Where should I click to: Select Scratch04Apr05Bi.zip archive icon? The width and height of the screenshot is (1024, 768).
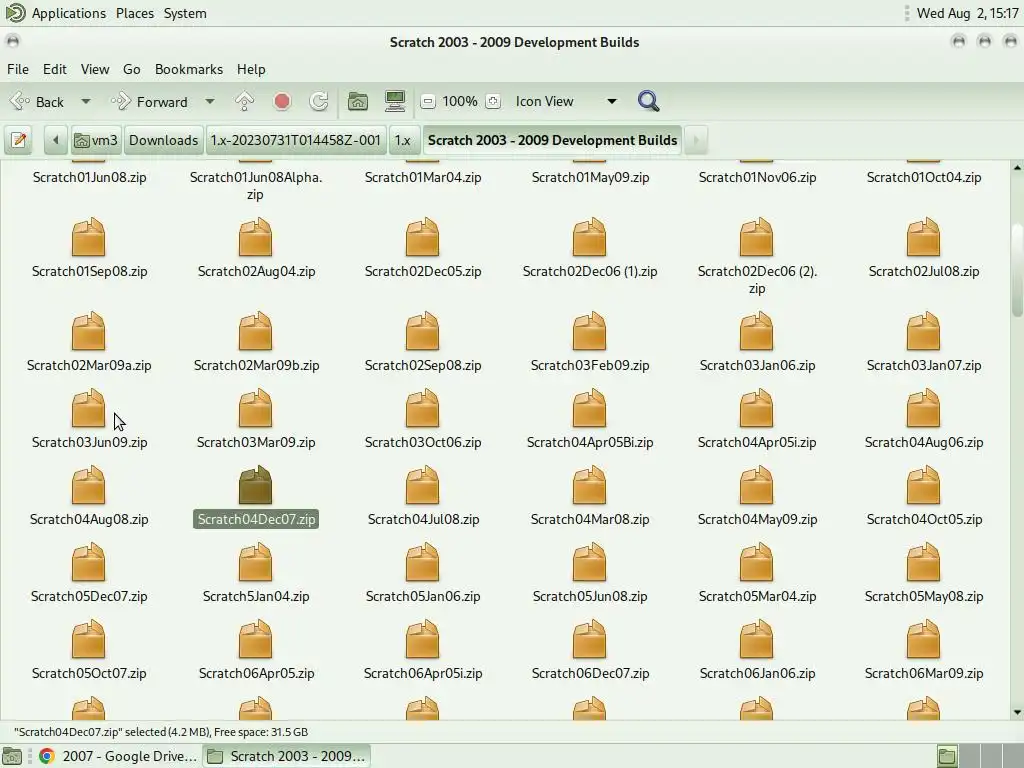(590, 408)
